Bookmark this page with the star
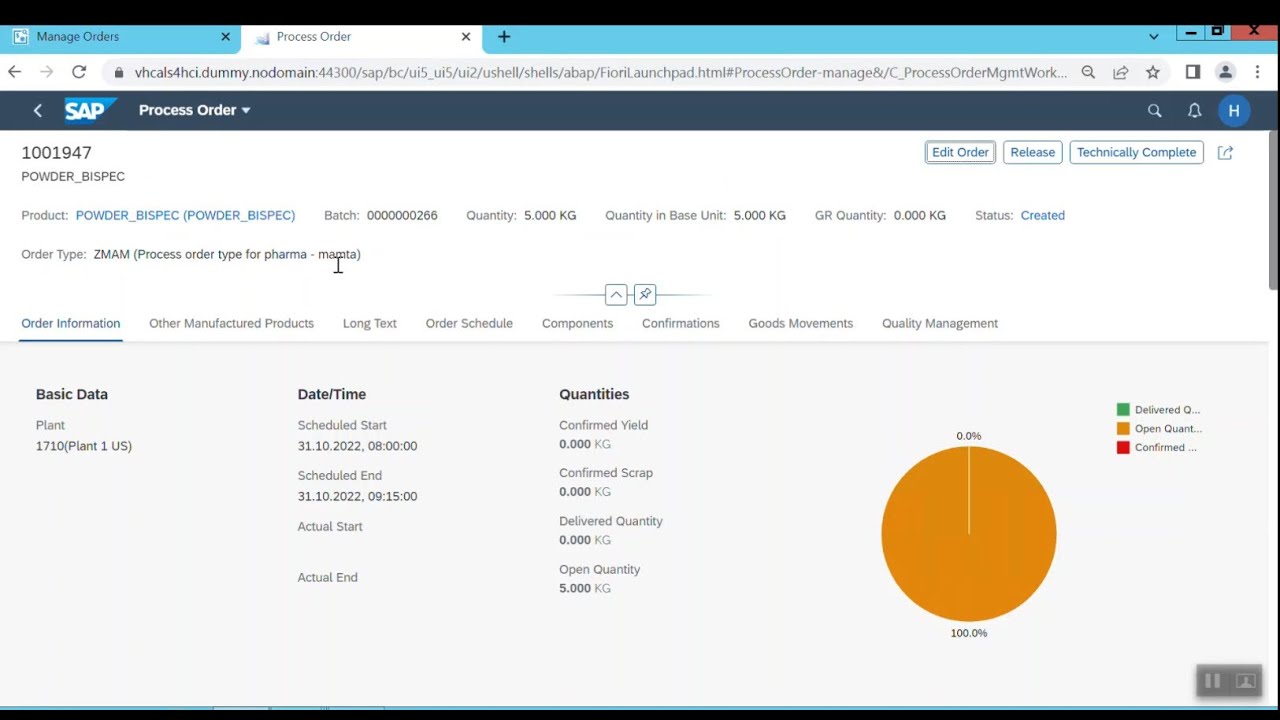This screenshot has width=1280, height=720. [x=1153, y=72]
